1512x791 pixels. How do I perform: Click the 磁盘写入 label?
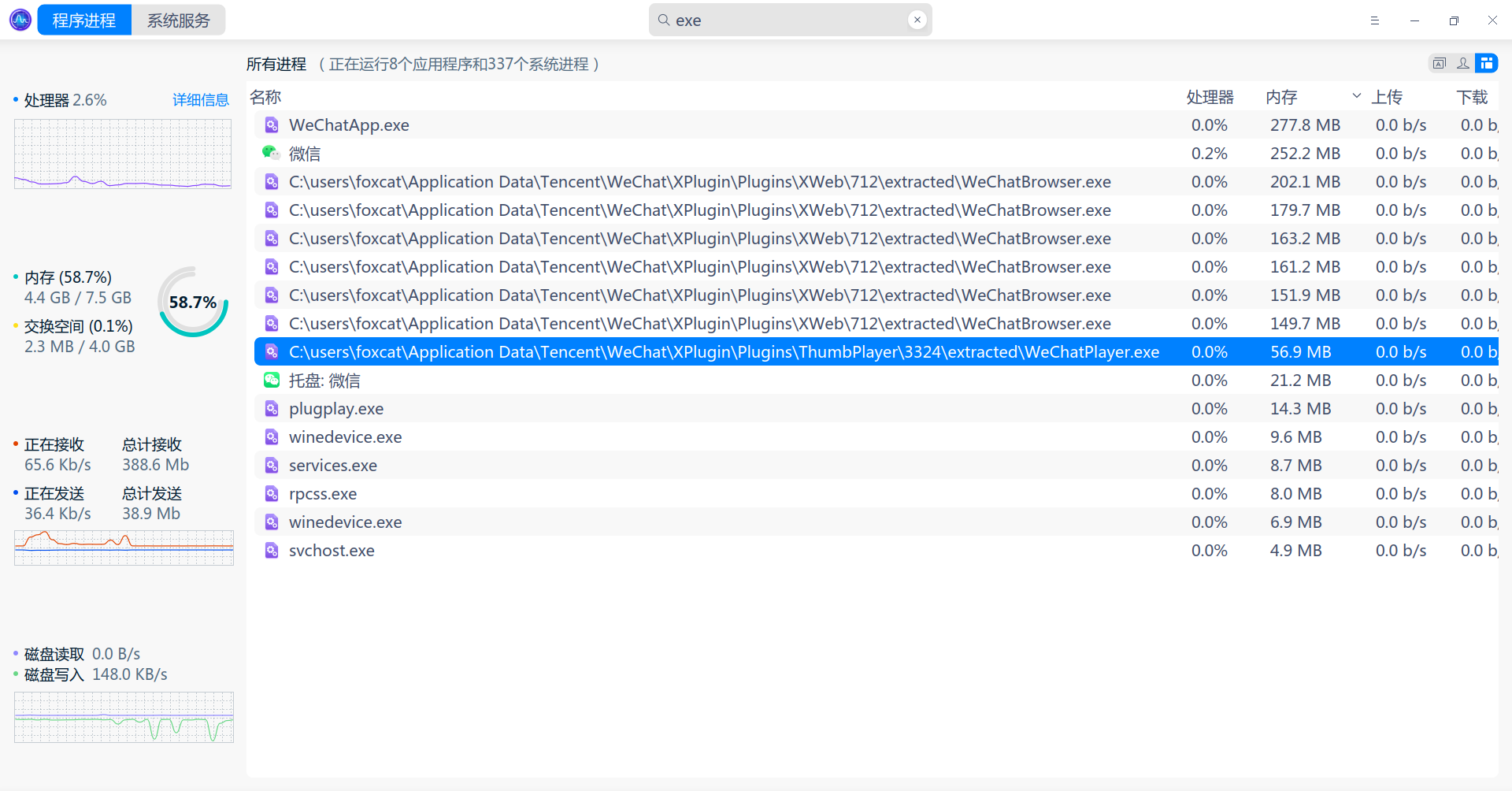(54, 674)
